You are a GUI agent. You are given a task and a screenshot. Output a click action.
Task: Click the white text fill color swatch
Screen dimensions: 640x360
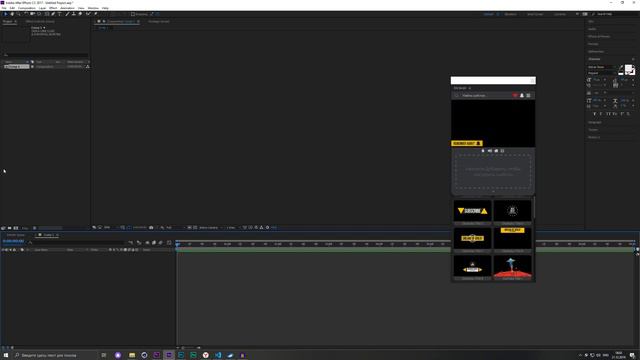628,69
